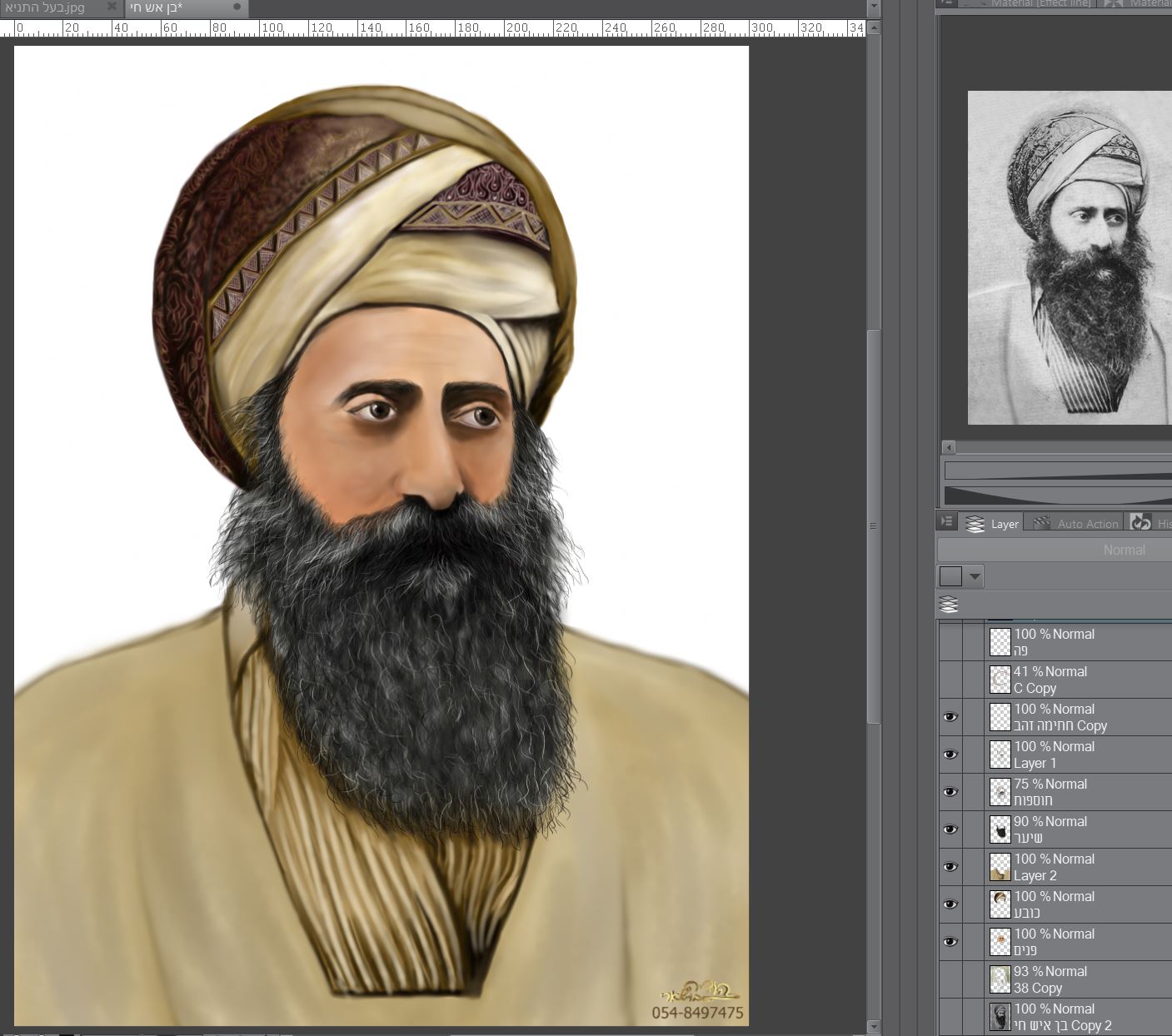Show the 38 Copy layer
Screen dimensions: 1172x1036
click(950, 979)
